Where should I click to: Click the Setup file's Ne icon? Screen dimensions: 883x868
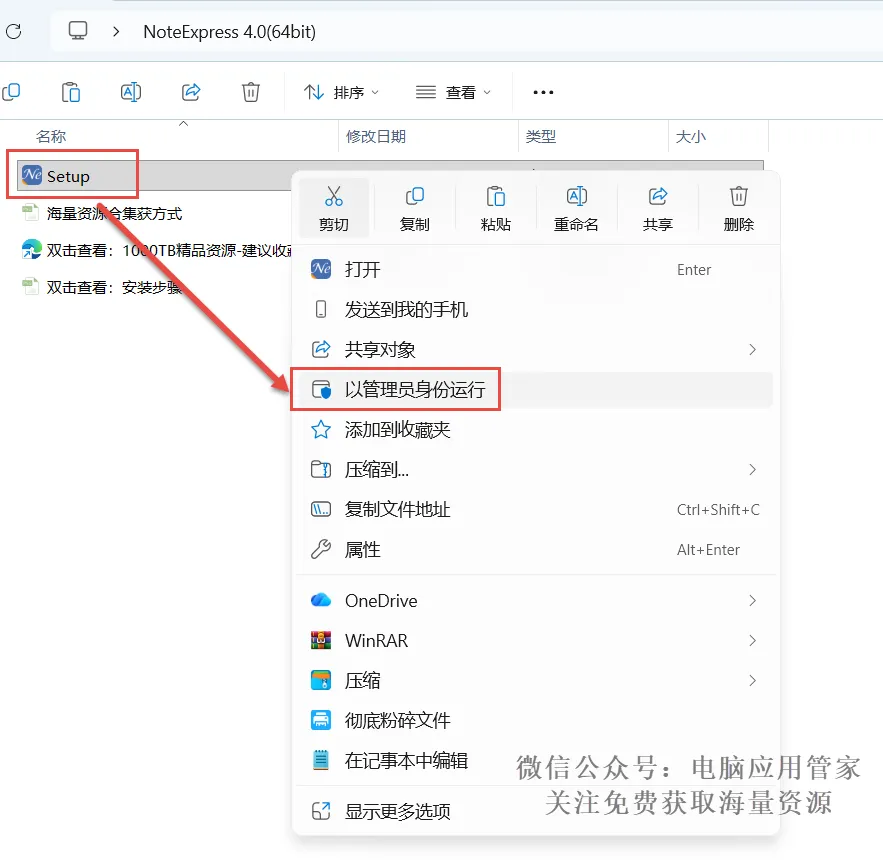click(32, 175)
